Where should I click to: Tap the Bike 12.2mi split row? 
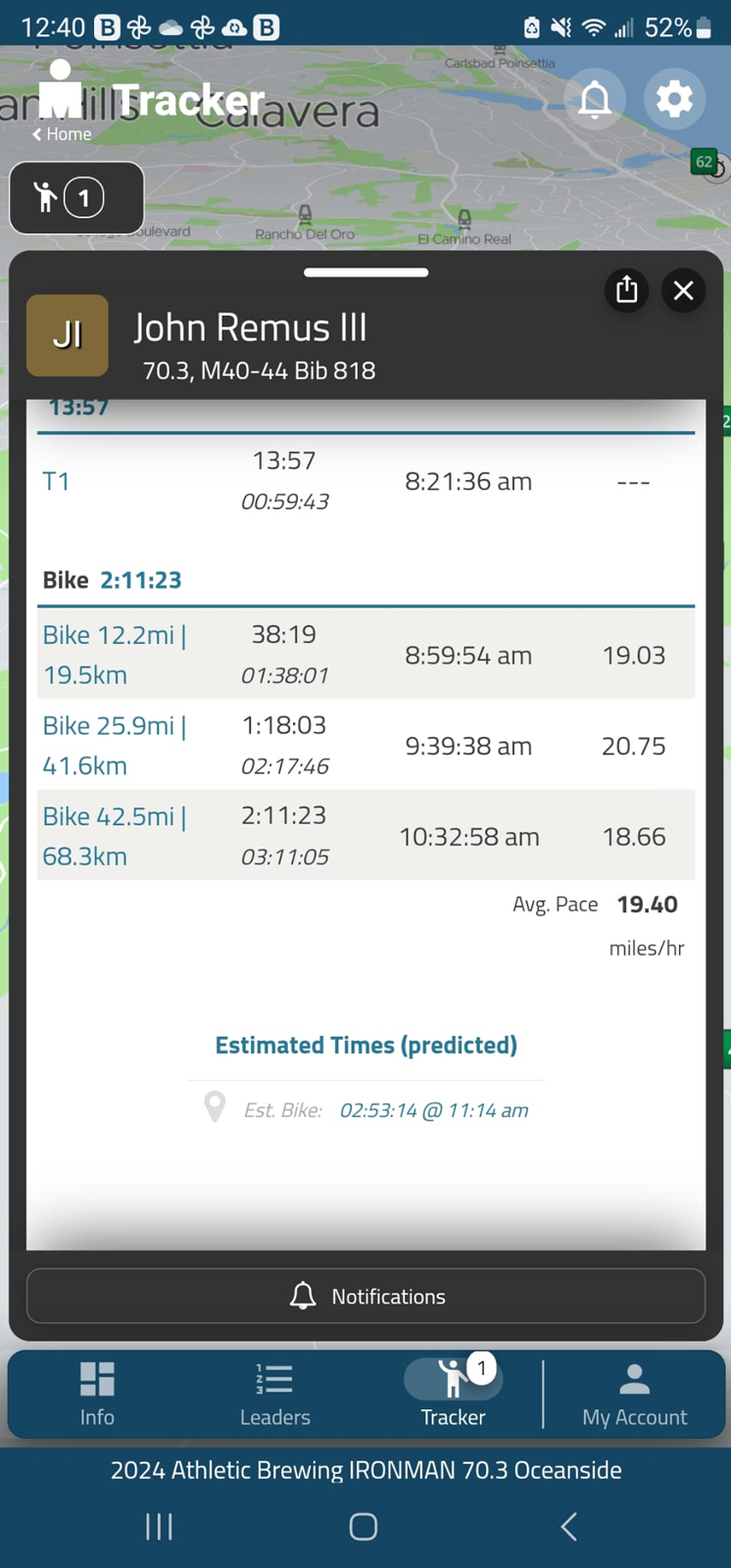(365, 655)
